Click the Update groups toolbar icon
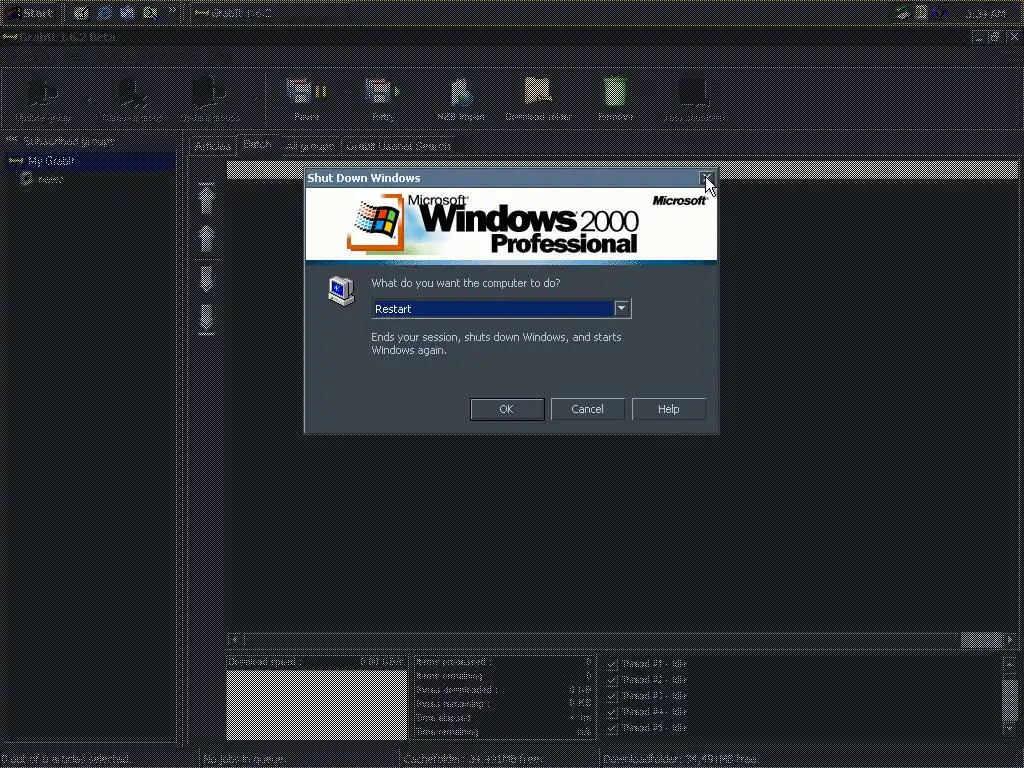The height and width of the screenshot is (768, 1024). pyautogui.click(x=210, y=92)
